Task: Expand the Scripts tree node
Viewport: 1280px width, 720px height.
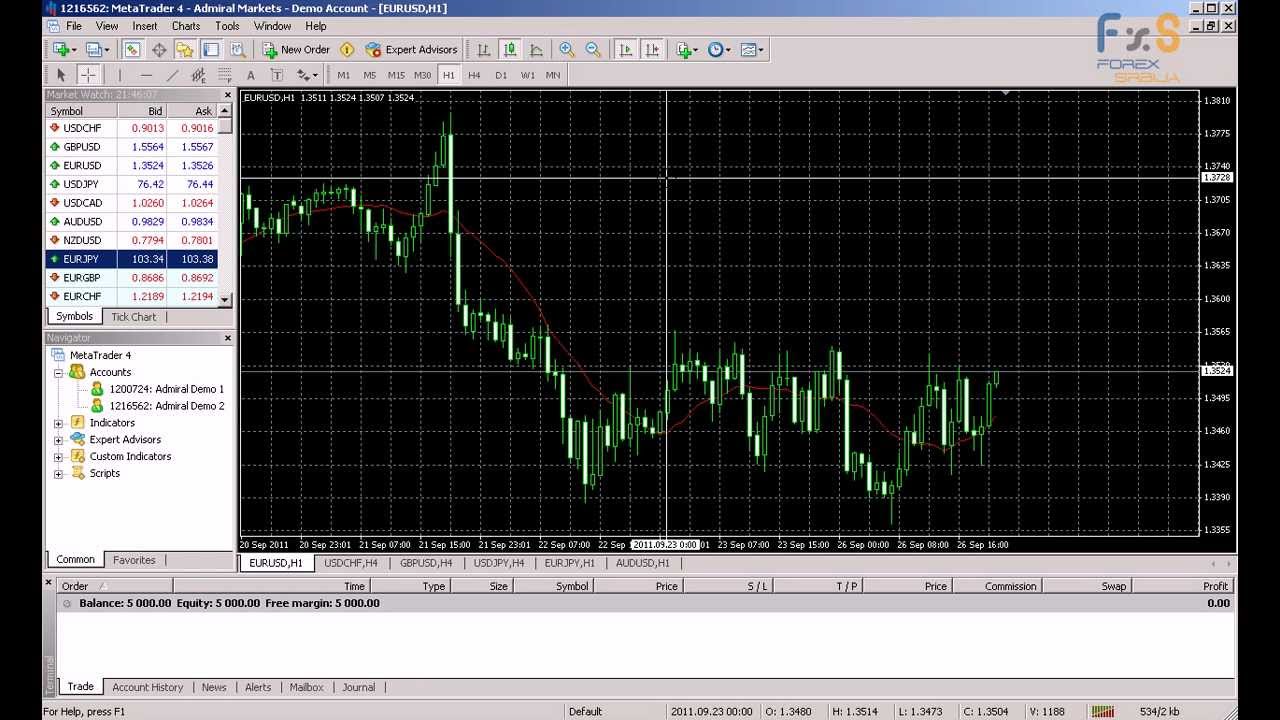Action: click(x=58, y=474)
